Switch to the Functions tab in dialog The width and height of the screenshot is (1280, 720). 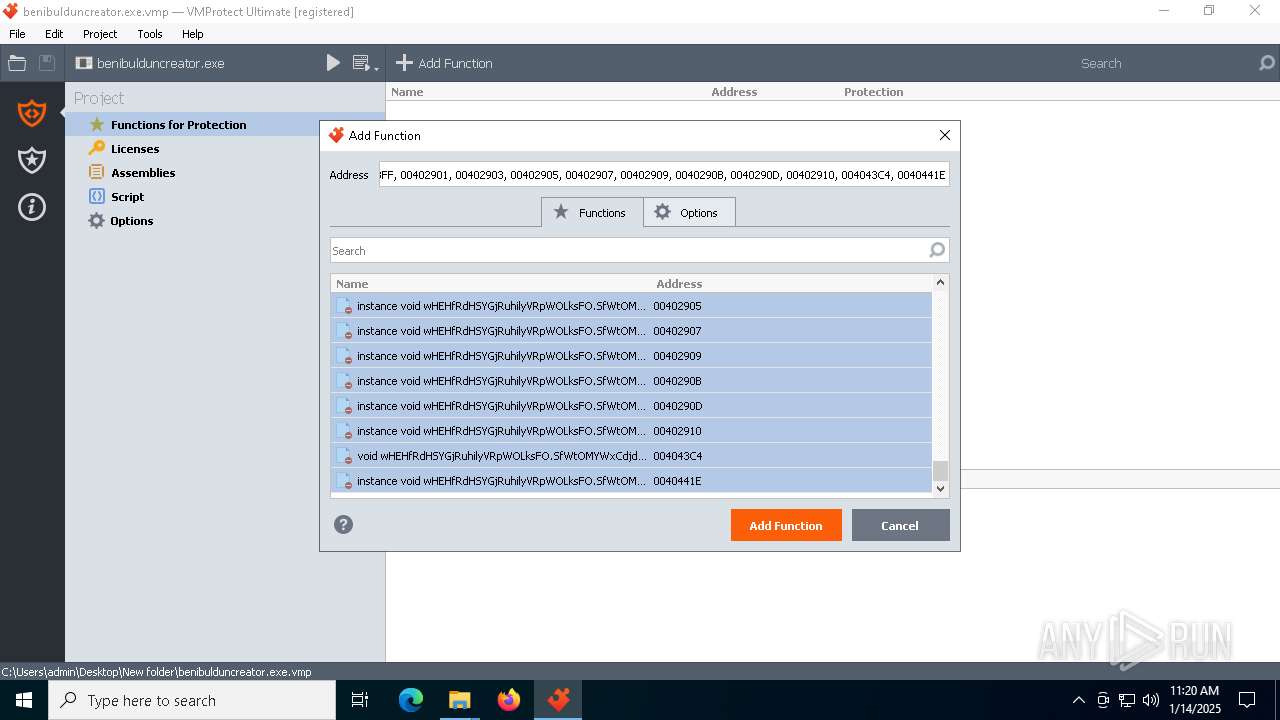point(591,212)
